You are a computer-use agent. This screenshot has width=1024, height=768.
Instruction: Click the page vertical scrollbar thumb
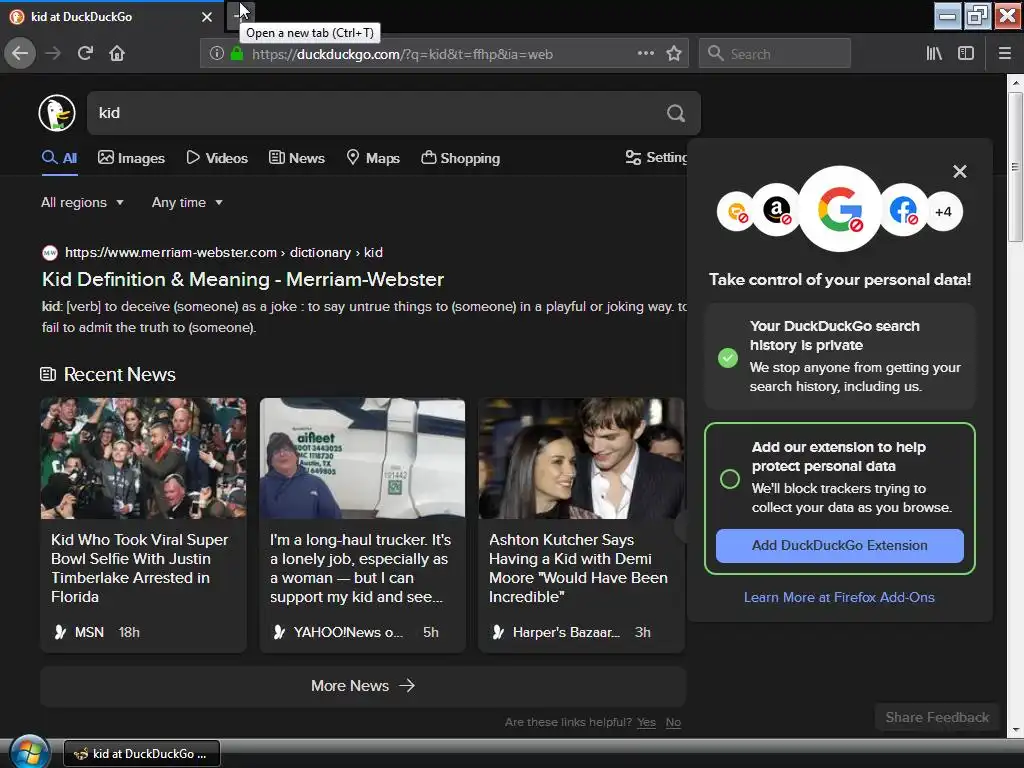coord(1016,167)
